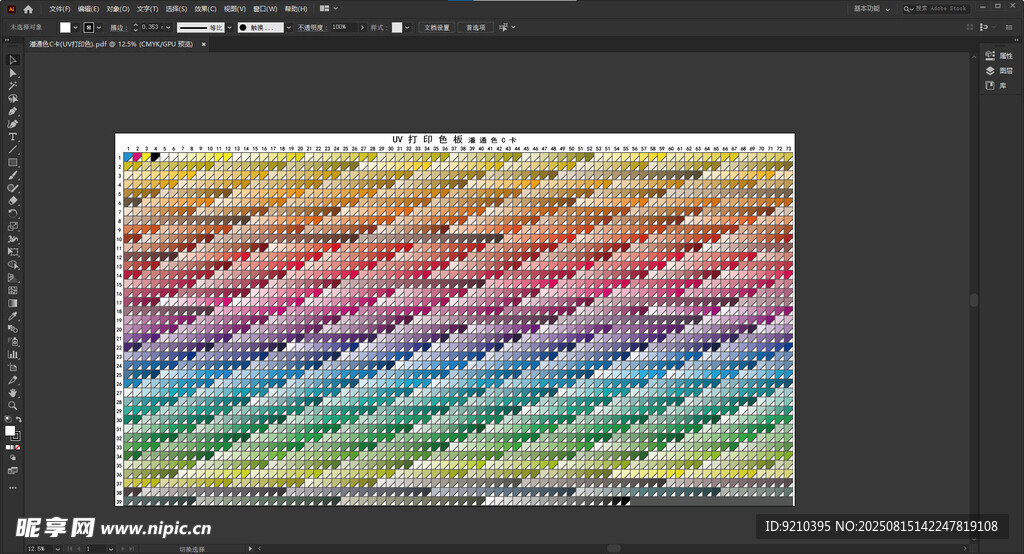Select the Type tool
This screenshot has width=1024, height=554.
tap(13, 137)
